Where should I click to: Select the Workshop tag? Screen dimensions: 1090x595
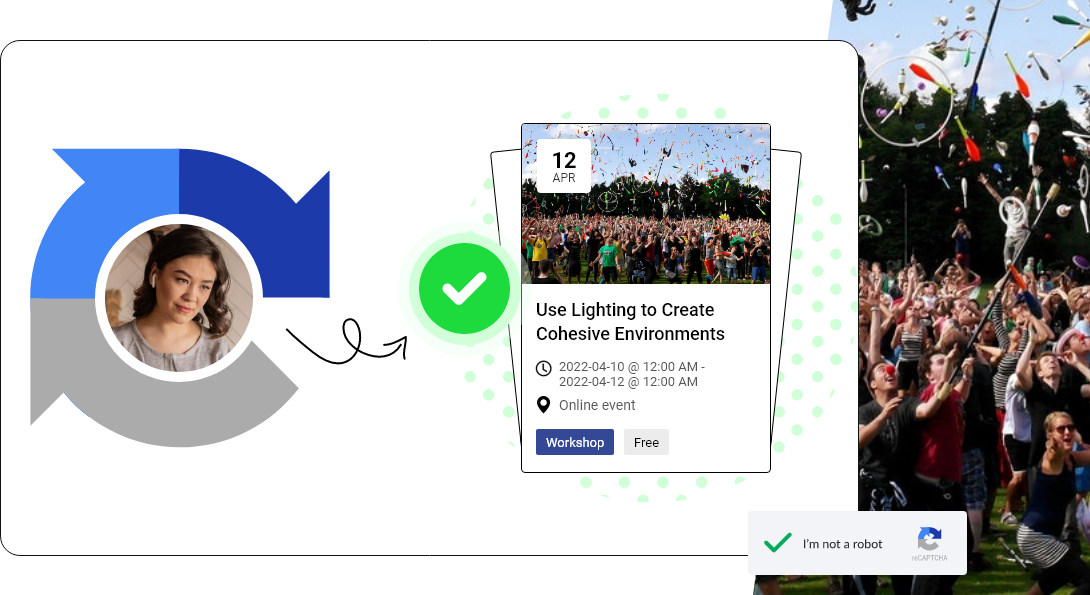tap(575, 442)
